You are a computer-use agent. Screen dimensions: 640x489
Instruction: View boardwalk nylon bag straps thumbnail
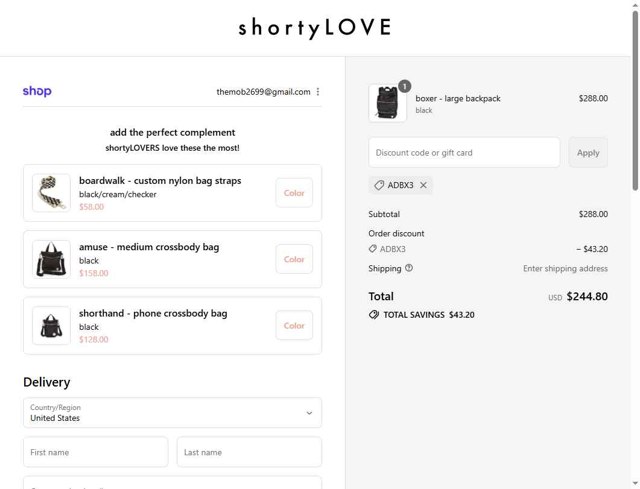point(51,193)
